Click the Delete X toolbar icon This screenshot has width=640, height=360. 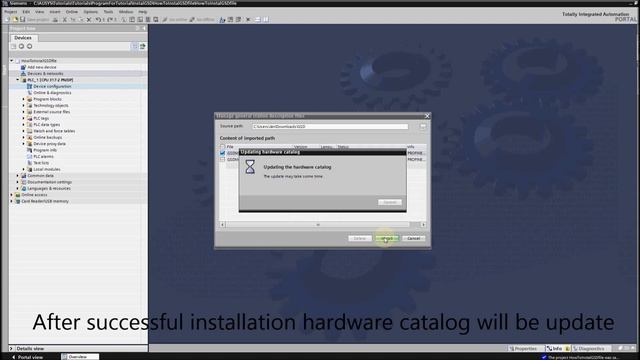coord(89,20)
